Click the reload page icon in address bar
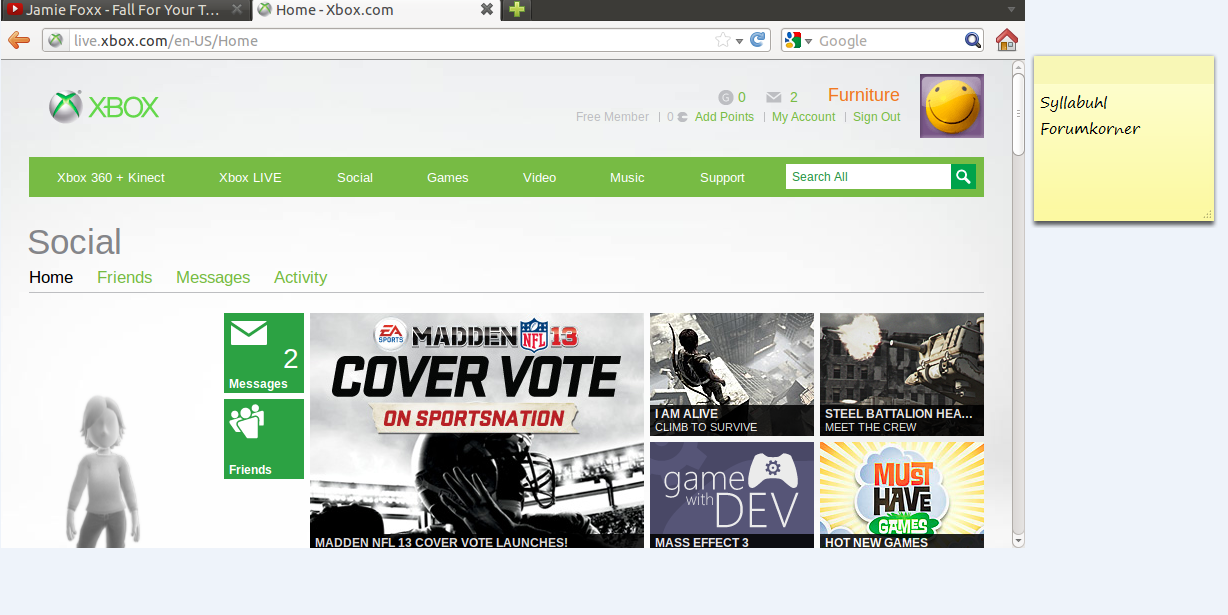 coord(757,40)
